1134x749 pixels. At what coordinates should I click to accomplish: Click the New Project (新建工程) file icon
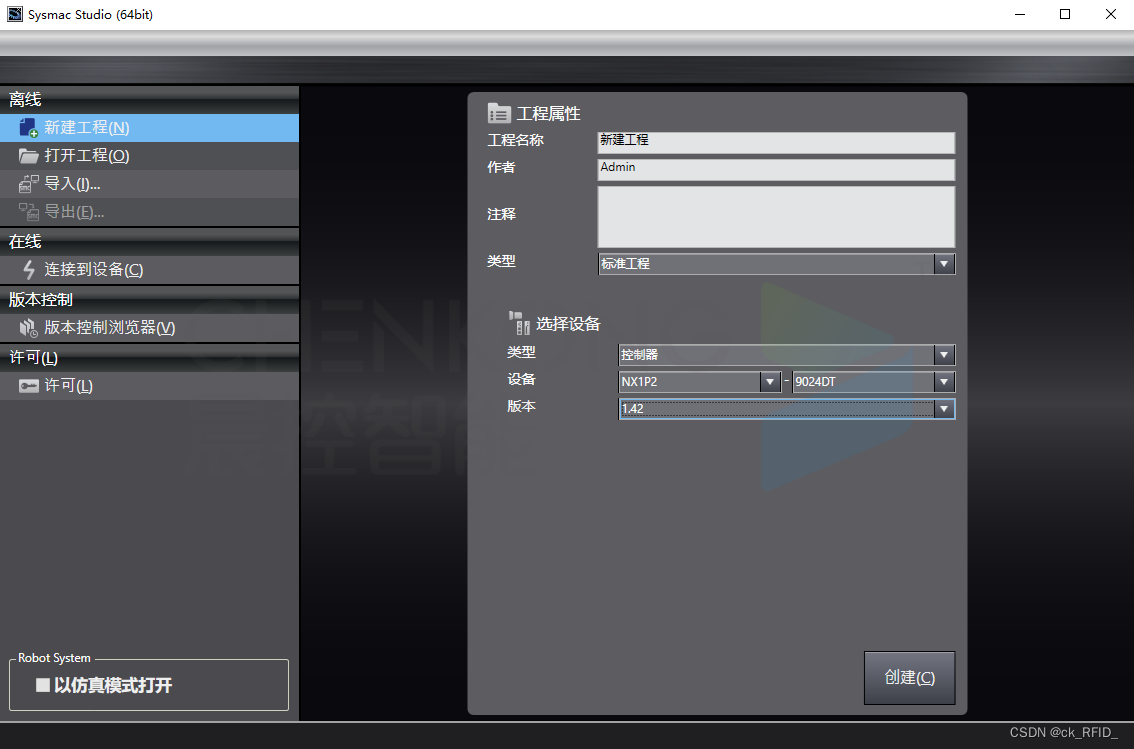click(28, 128)
